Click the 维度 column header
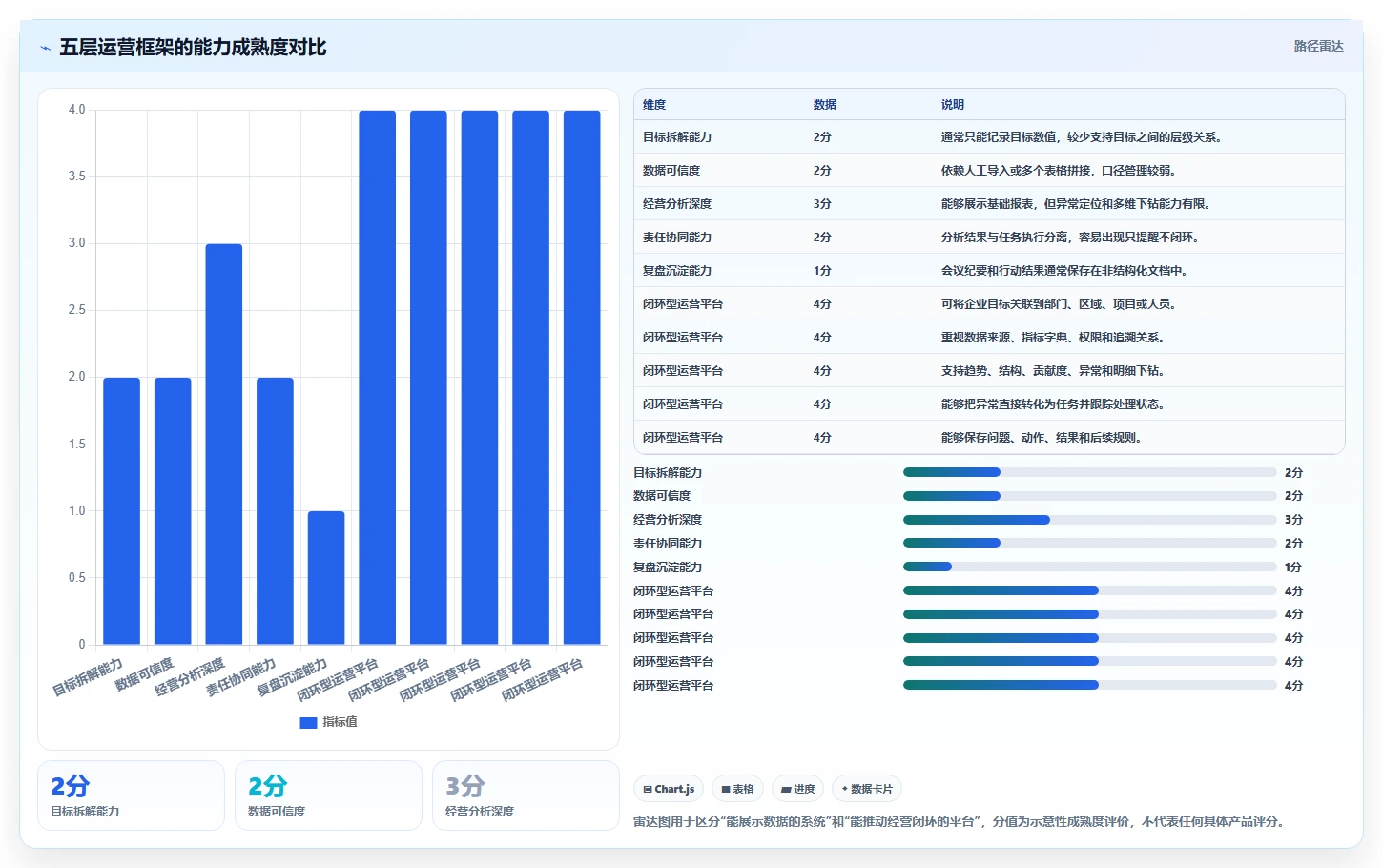Image resolution: width=1383 pixels, height=868 pixels. (x=654, y=105)
